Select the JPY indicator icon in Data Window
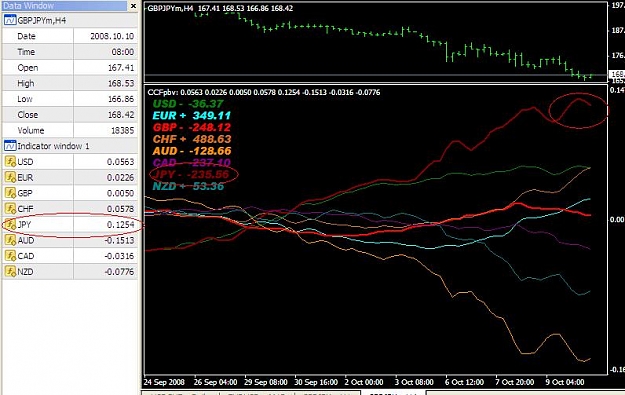 point(10,224)
